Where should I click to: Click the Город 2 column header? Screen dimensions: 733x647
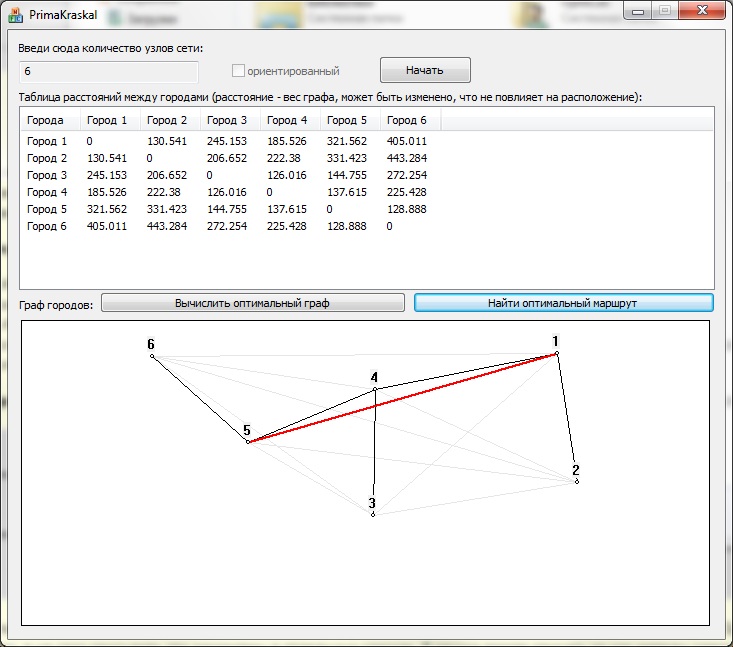coord(170,121)
